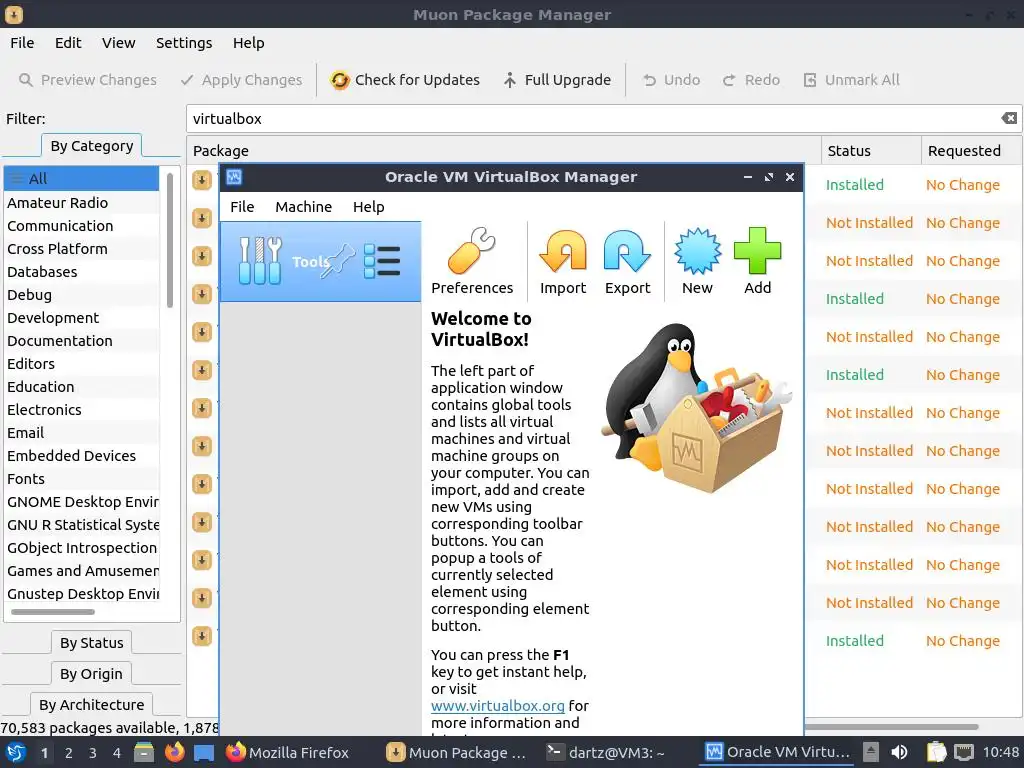Switch to desktop 2
This screenshot has width=1024, height=768.
pyautogui.click(x=69, y=753)
